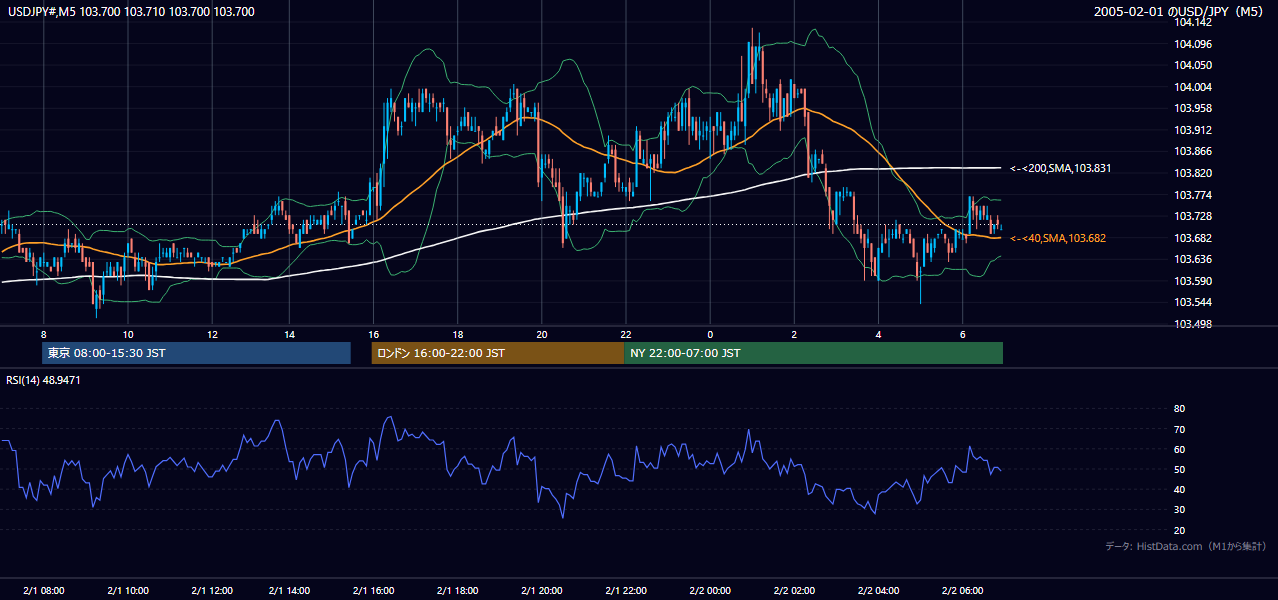Click the 104.050 price axis label
1278x600 pixels.
1194,65
